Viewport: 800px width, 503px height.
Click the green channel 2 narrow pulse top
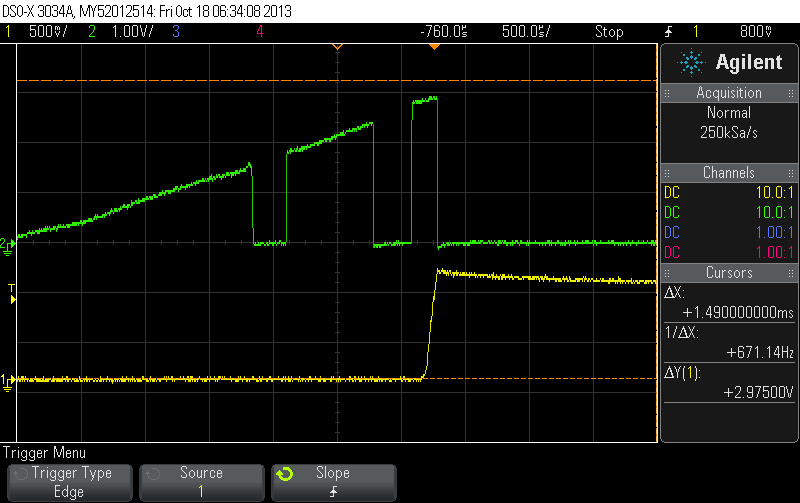click(x=424, y=100)
